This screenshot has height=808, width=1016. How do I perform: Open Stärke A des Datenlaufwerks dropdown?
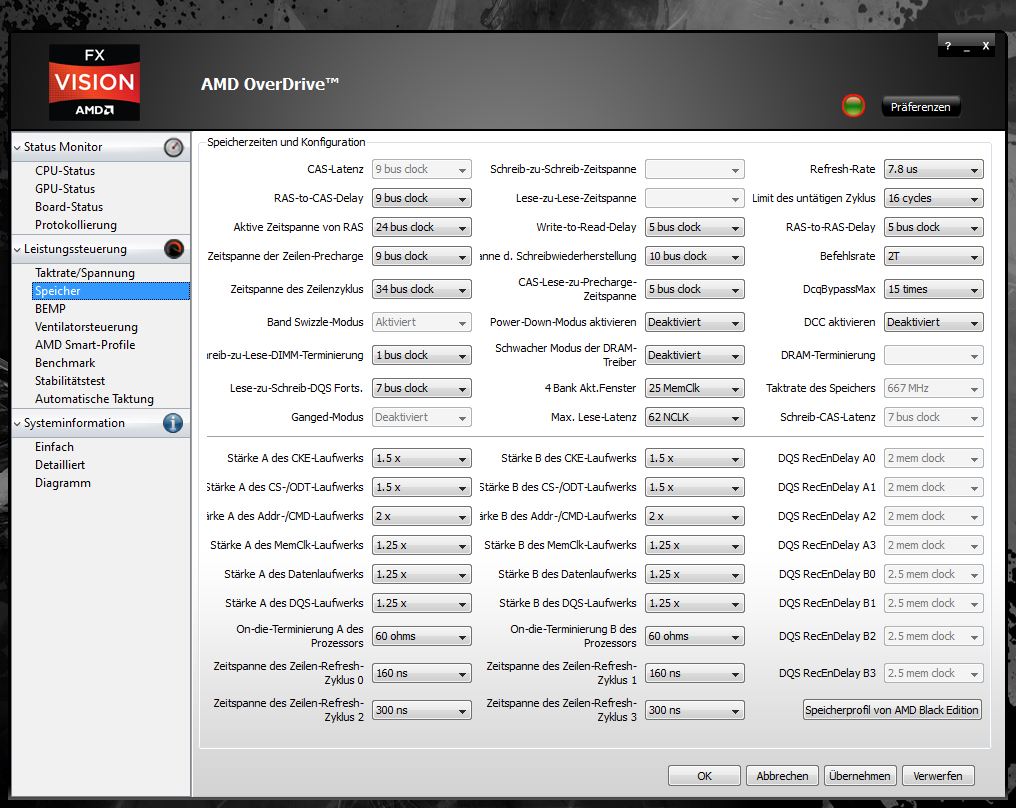[x=421, y=575]
